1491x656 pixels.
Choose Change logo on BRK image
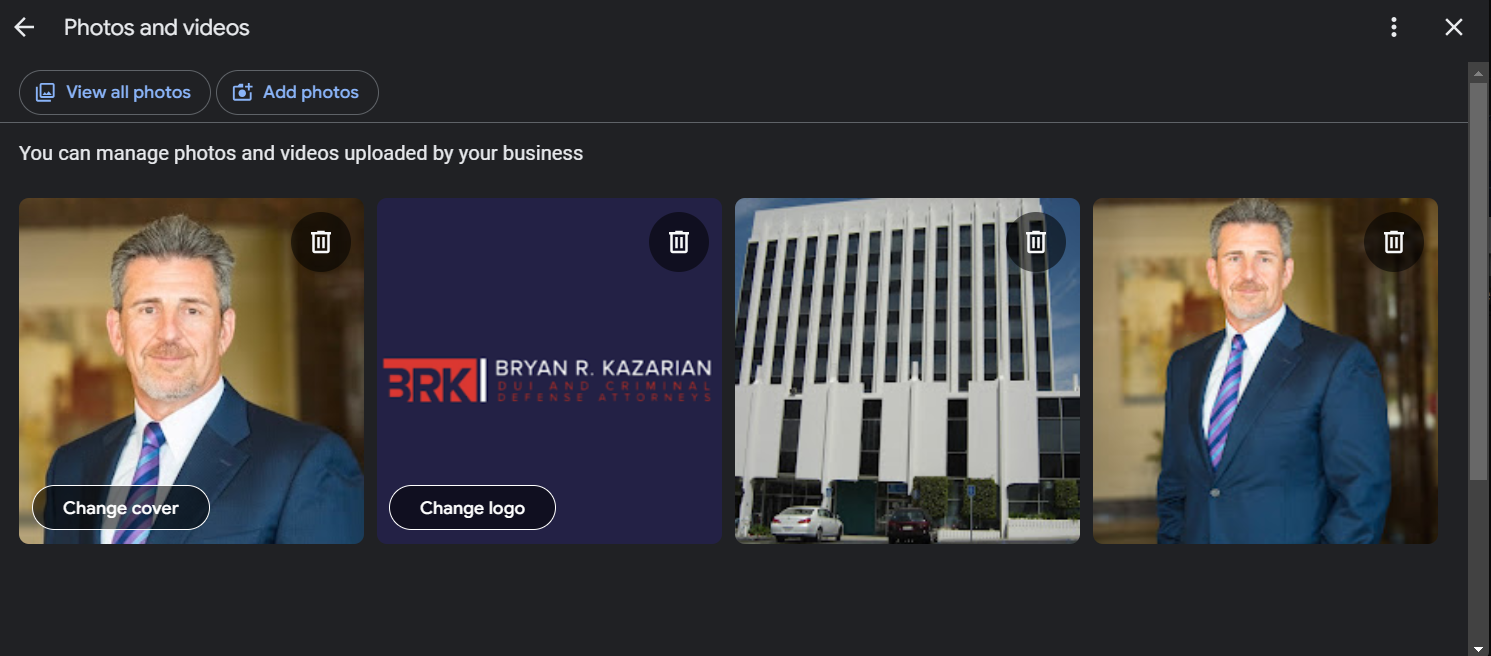pos(472,508)
